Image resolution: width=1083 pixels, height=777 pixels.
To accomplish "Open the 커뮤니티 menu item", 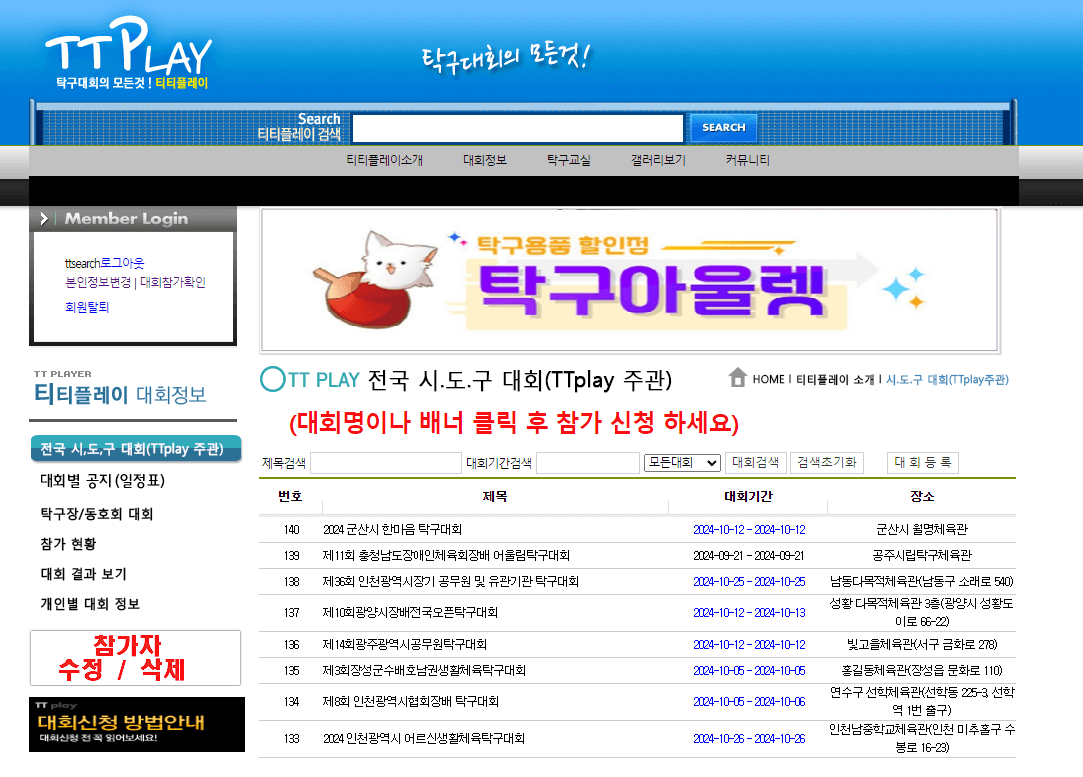I will click(747, 159).
